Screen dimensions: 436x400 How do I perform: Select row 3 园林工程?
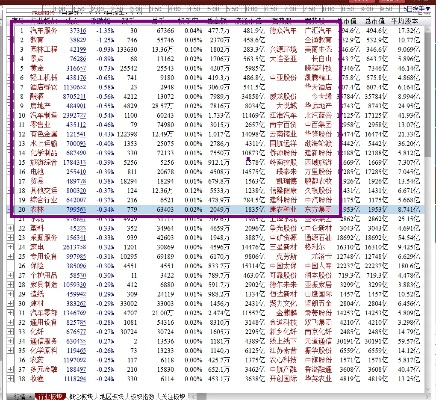[x=215, y=49]
